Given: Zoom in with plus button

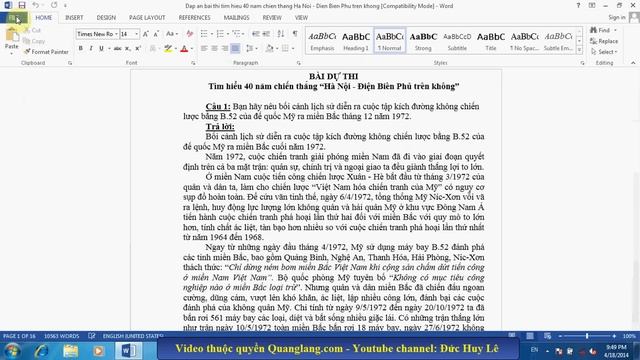Looking at the screenshot, I should pos(614,336).
